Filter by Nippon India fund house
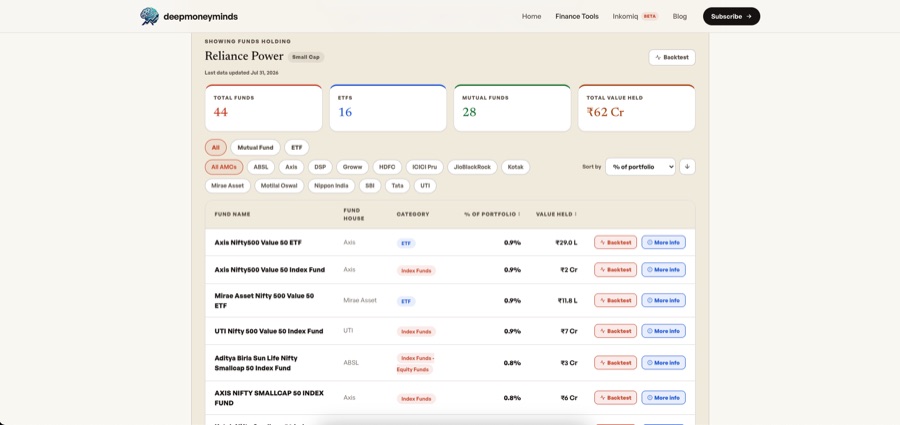The width and height of the screenshot is (900, 425). coord(331,186)
